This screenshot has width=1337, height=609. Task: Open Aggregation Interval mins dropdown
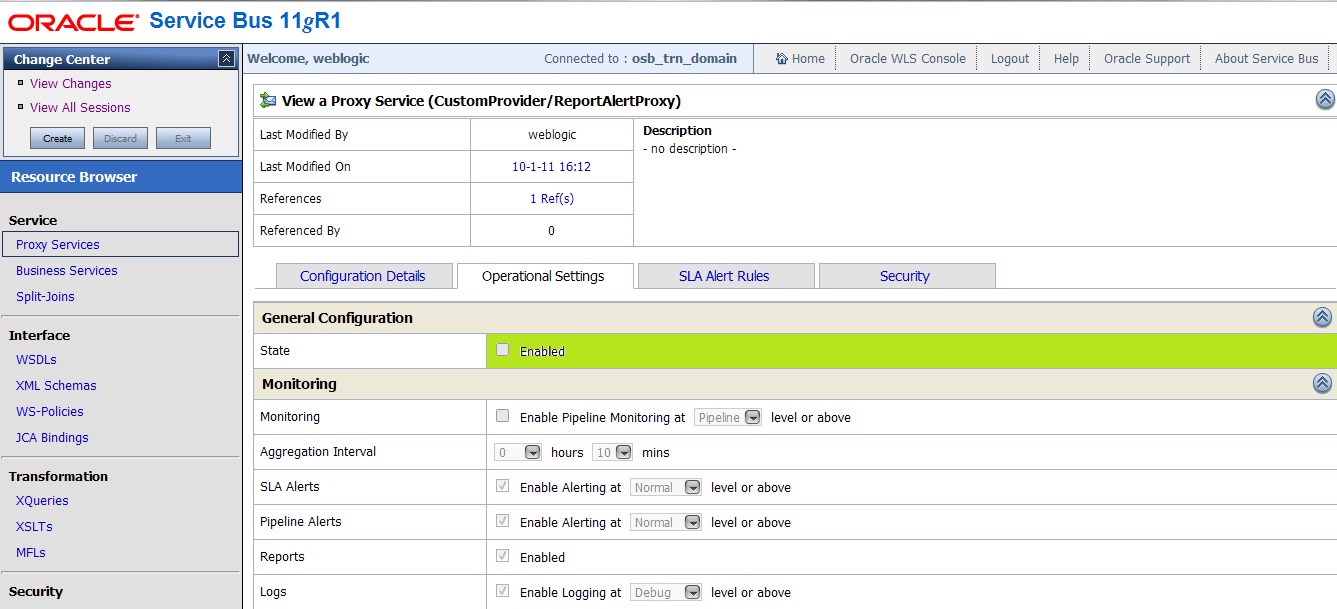pyautogui.click(x=612, y=452)
